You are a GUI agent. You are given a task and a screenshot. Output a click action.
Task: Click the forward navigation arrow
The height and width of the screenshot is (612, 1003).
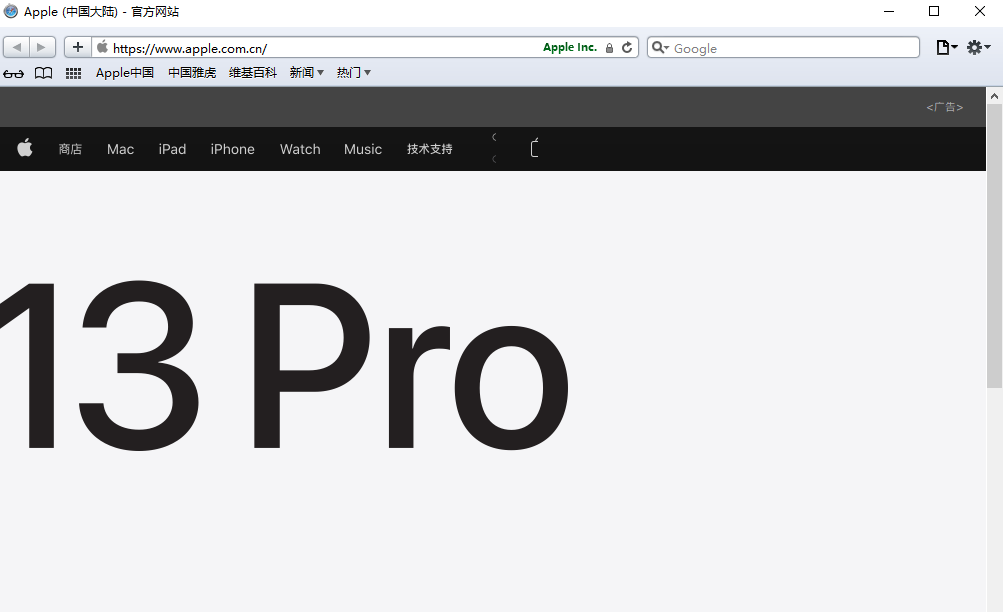(x=42, y=47)
